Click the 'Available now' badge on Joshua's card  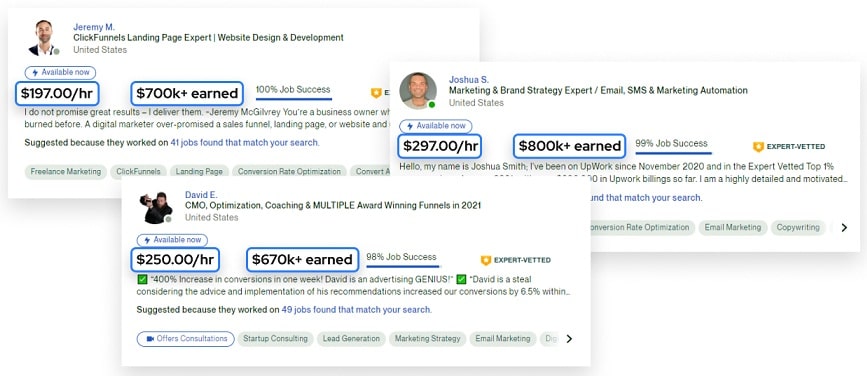[x=436, y=126]
